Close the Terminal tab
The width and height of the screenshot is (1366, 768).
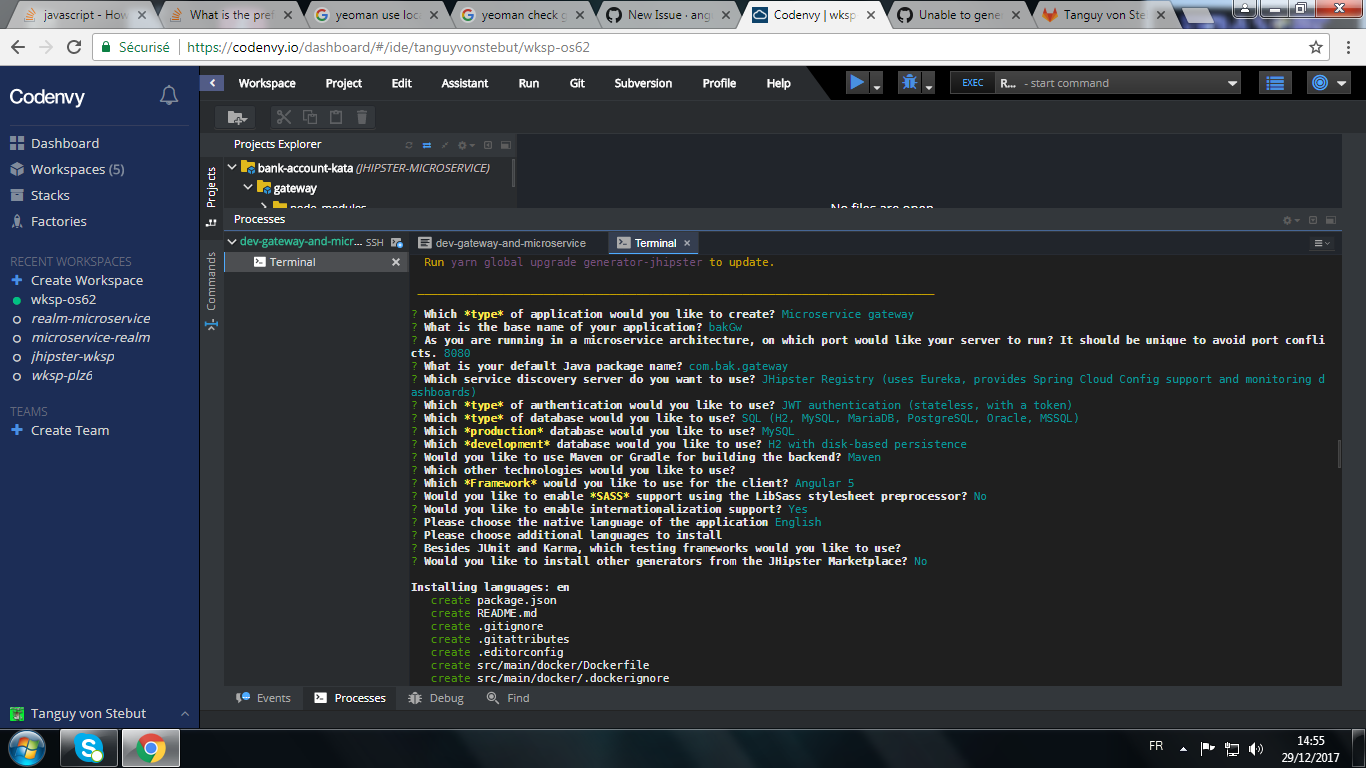click(687, 243)
